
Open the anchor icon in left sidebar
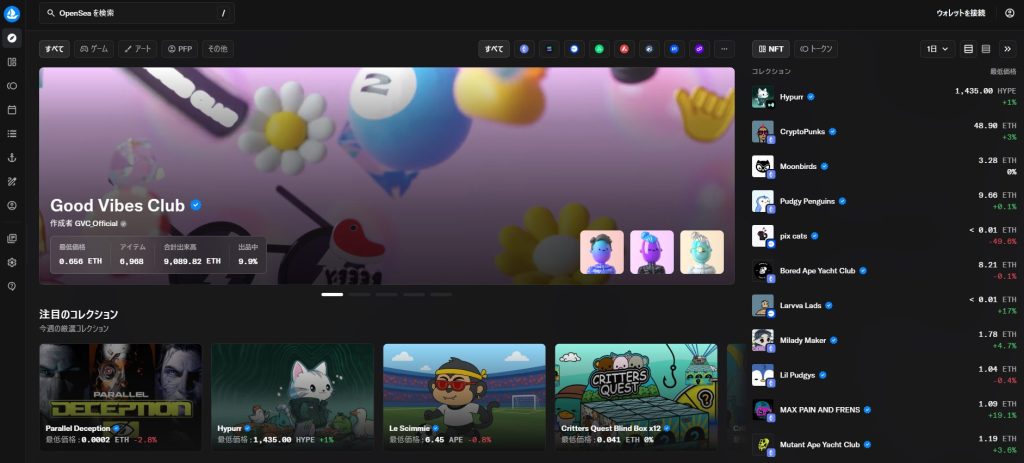pyautogui.click(x=12, y=157)
